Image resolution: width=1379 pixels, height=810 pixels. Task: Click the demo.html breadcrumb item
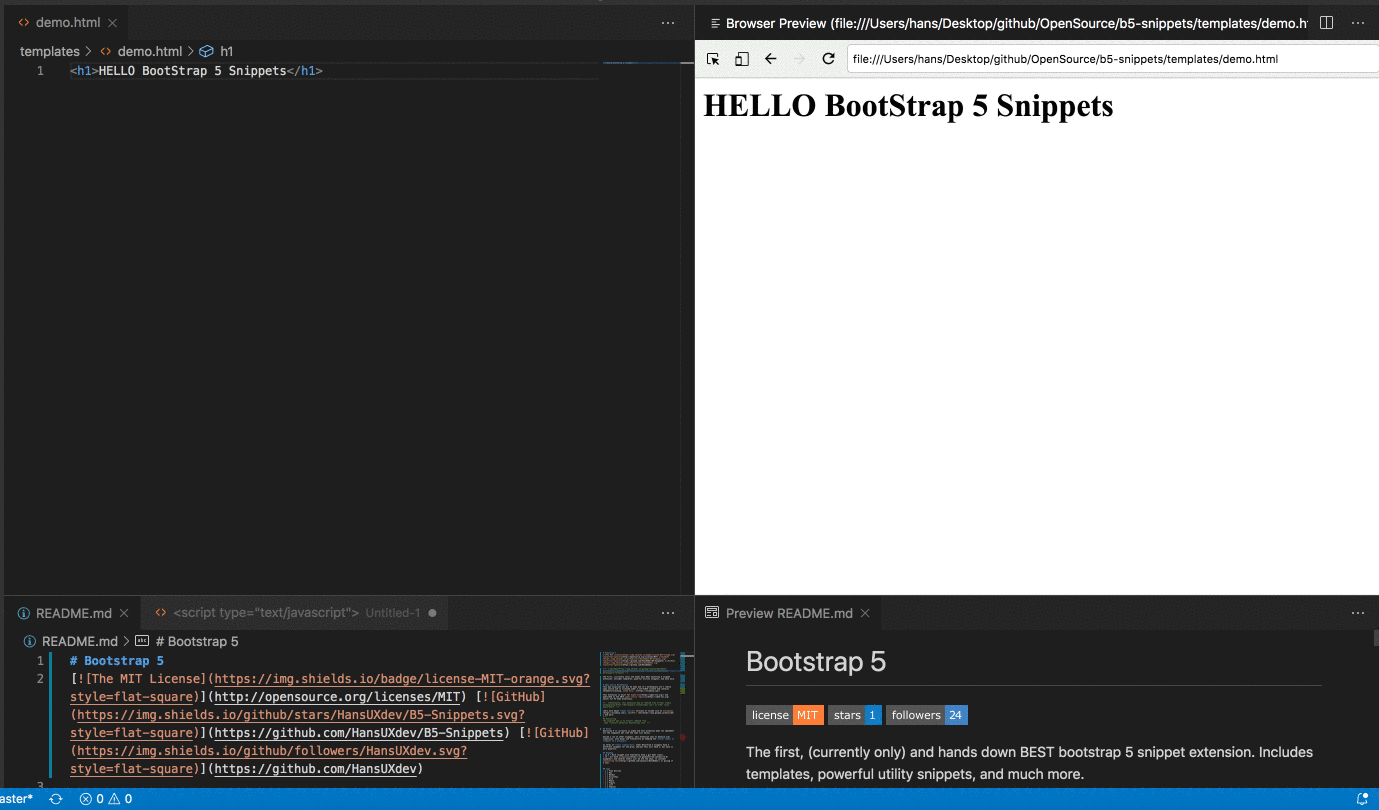click(x=150, y=51)
